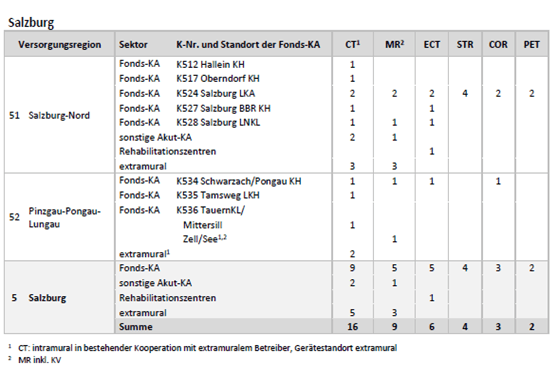Viewport: 558px width, 373px height.
Task: Select K528 Salzburg LNKL entry
Action: pos(218,122)
